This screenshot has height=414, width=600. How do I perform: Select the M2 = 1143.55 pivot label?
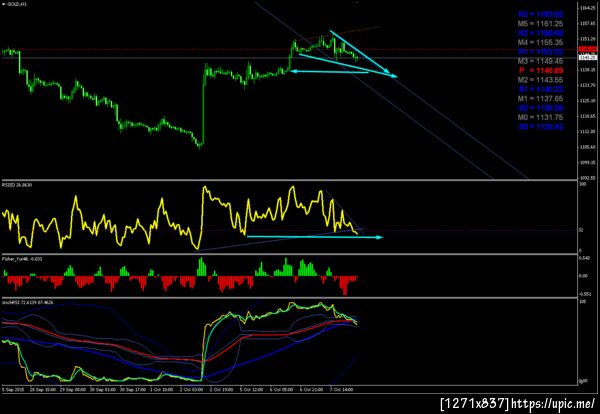point(540,80)
